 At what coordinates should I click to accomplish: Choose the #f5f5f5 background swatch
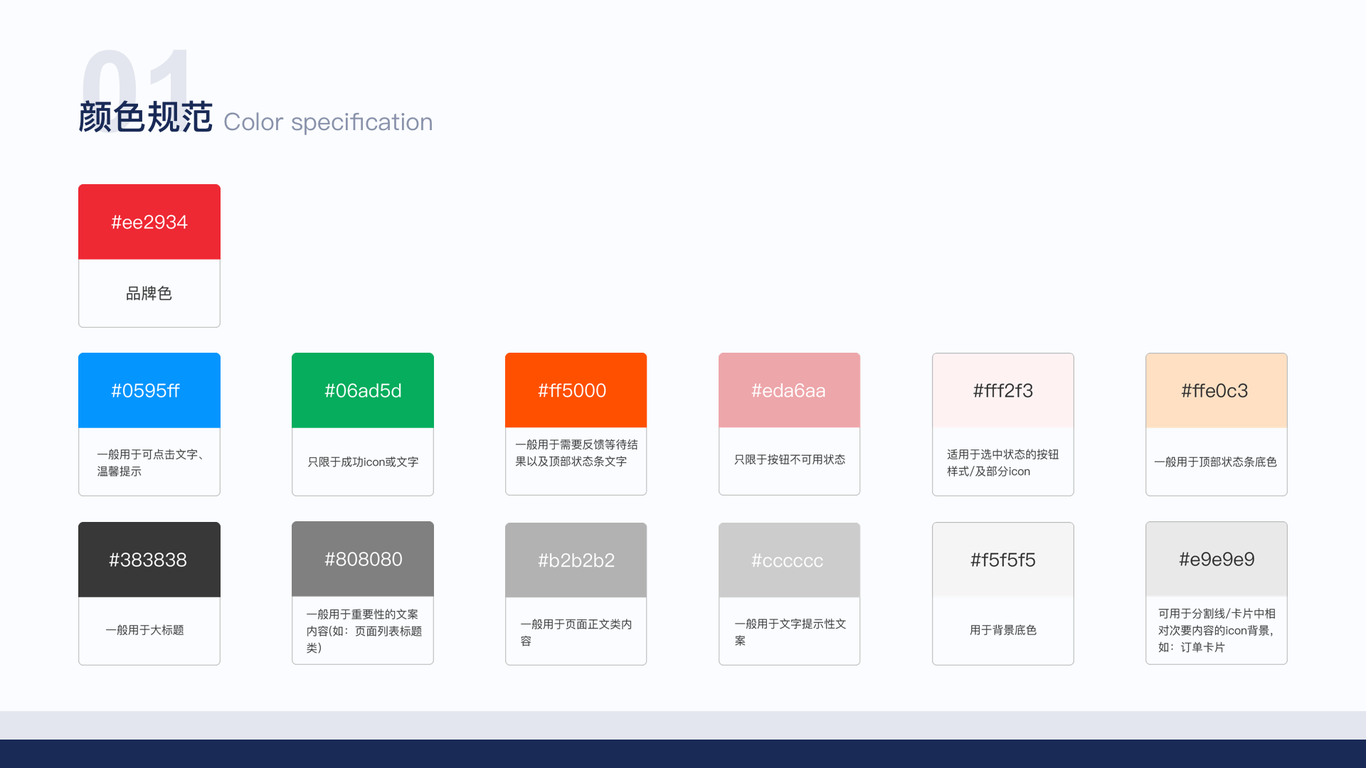coord(1003,559)
